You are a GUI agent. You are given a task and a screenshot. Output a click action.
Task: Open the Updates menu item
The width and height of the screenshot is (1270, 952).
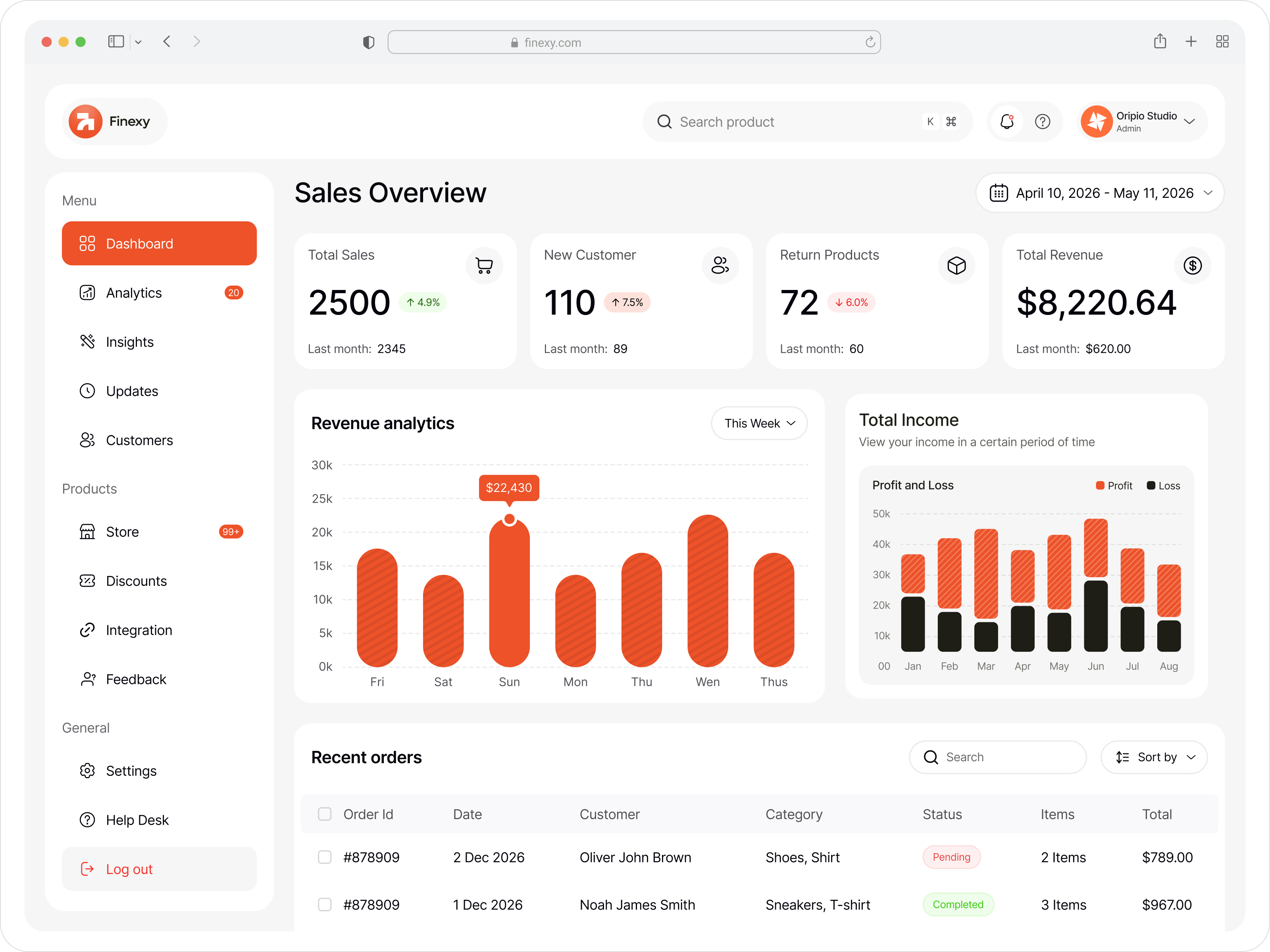click(132, 391)
